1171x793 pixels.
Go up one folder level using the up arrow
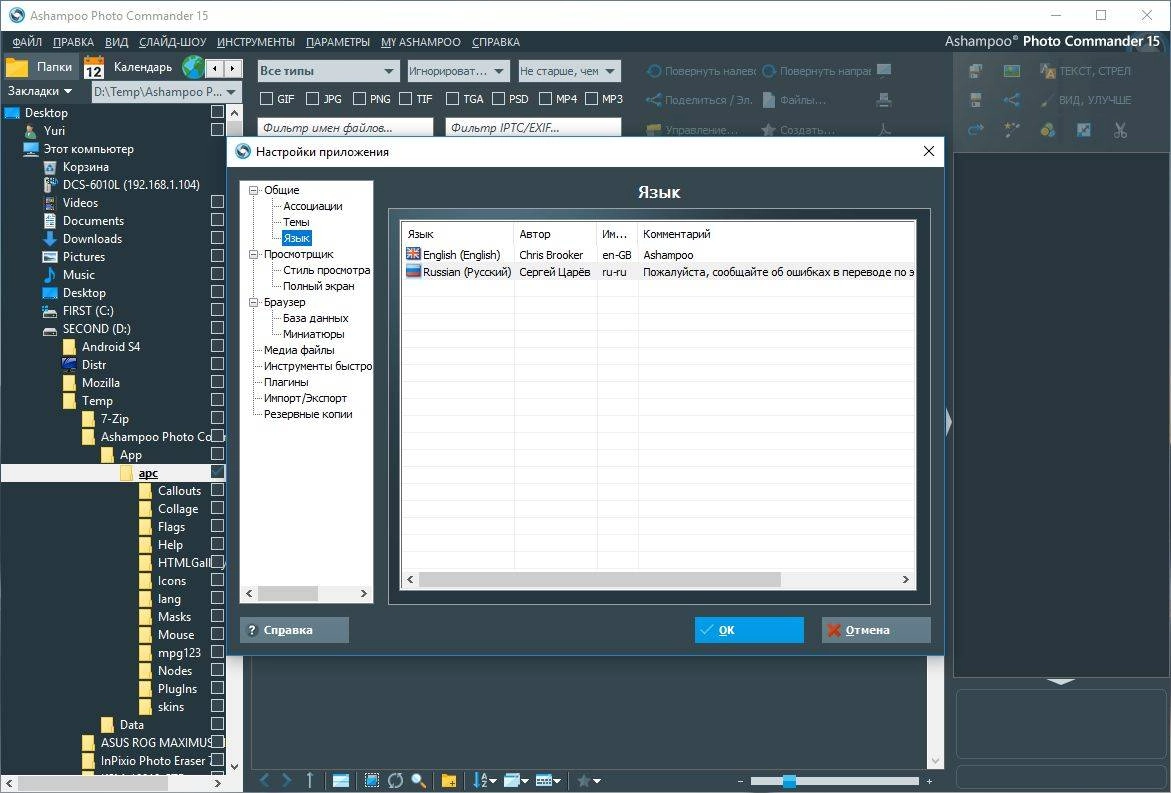click(x=310, y=780)
